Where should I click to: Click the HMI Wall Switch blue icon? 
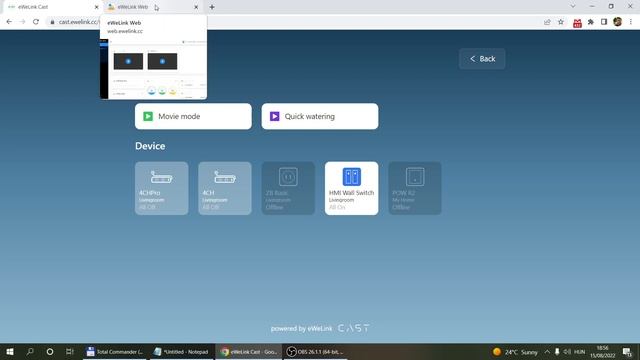point(351,177)
